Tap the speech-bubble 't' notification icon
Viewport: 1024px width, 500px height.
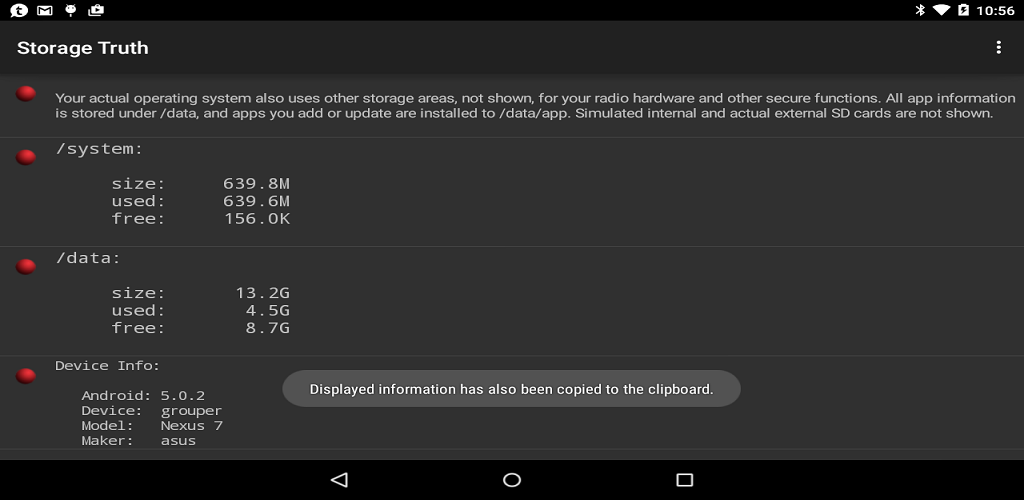[18, 10]
